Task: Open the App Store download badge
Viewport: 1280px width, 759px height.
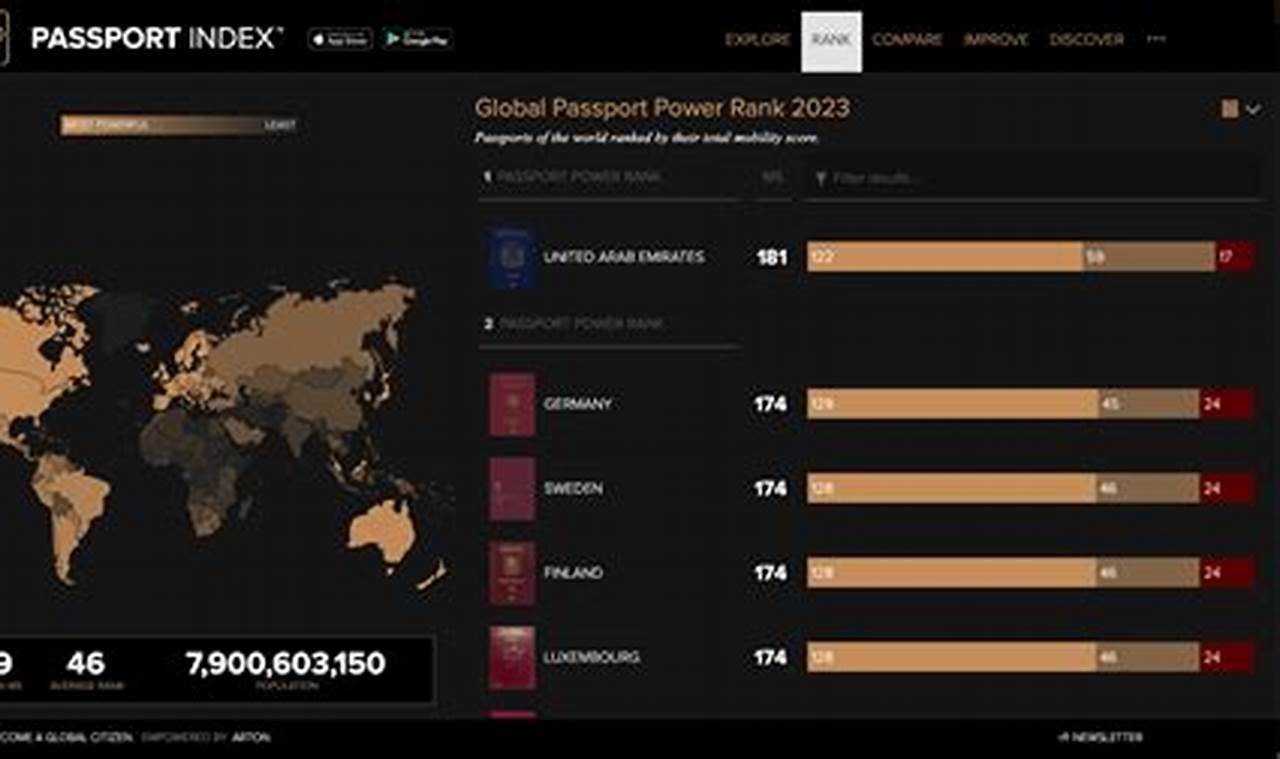Action: [x=340, y=39]
